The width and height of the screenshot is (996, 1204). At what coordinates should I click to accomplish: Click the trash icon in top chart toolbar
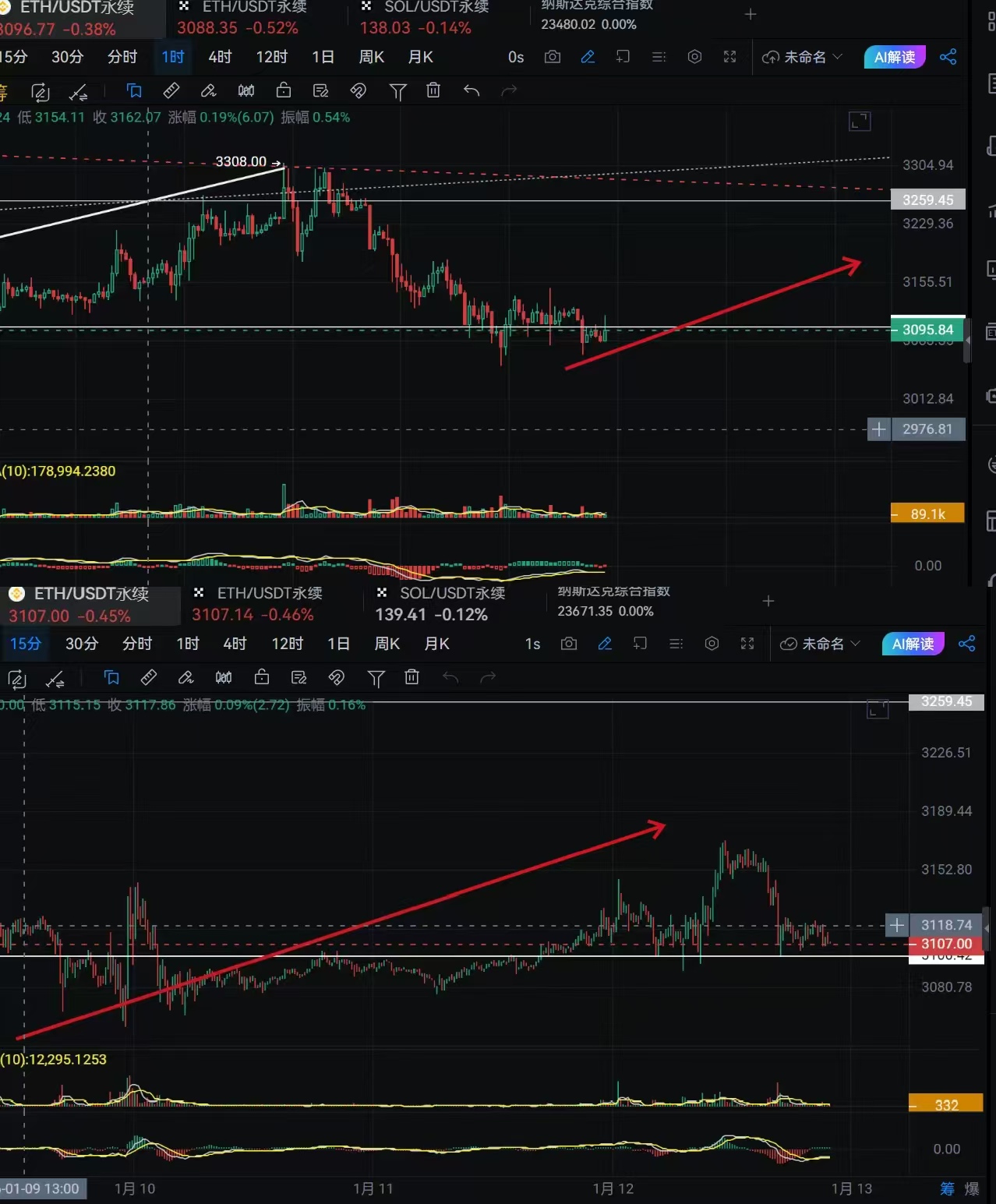tap(433, 91)
